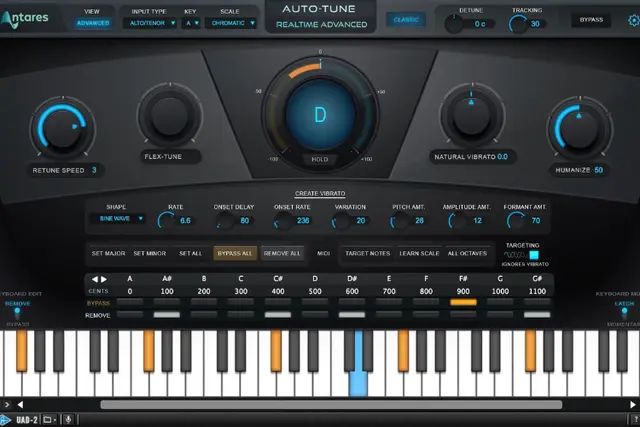Click the Hold button under pitch display
This screenshot has width=640, height=427.
click(320, 160)
